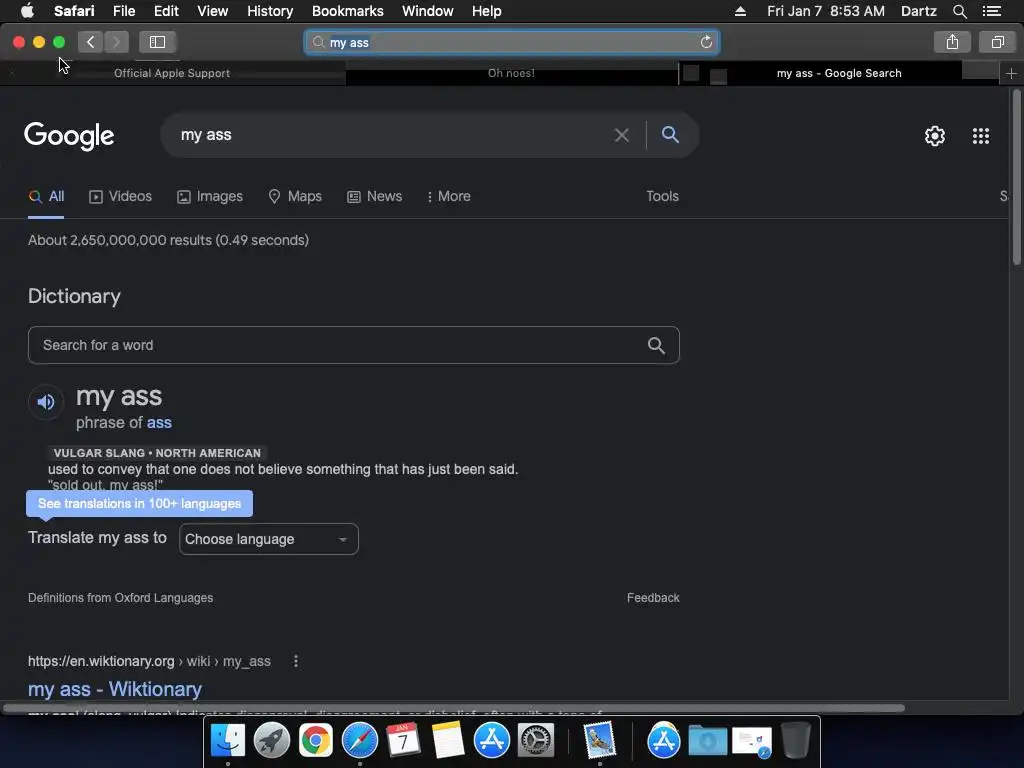Select the Images search tab
Viewport: 1024px width, 768px height.
point(210,196)
